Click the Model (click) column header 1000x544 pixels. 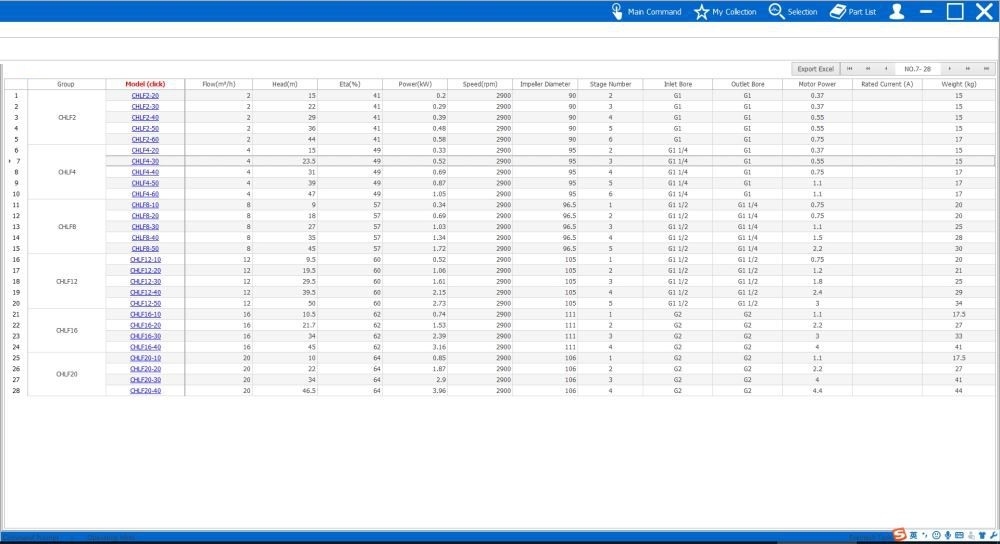(x=145, y=84)
